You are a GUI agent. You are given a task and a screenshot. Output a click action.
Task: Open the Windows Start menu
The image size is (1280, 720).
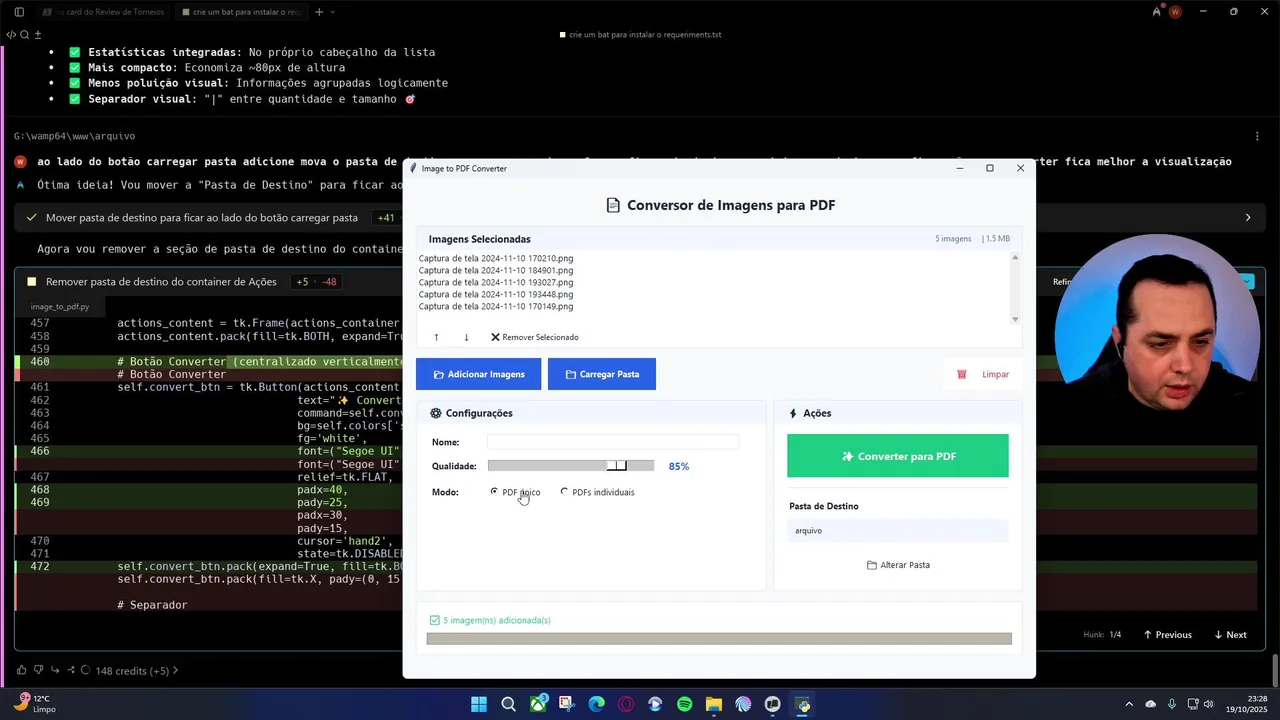pyautogui.click(x=479, y=704)
